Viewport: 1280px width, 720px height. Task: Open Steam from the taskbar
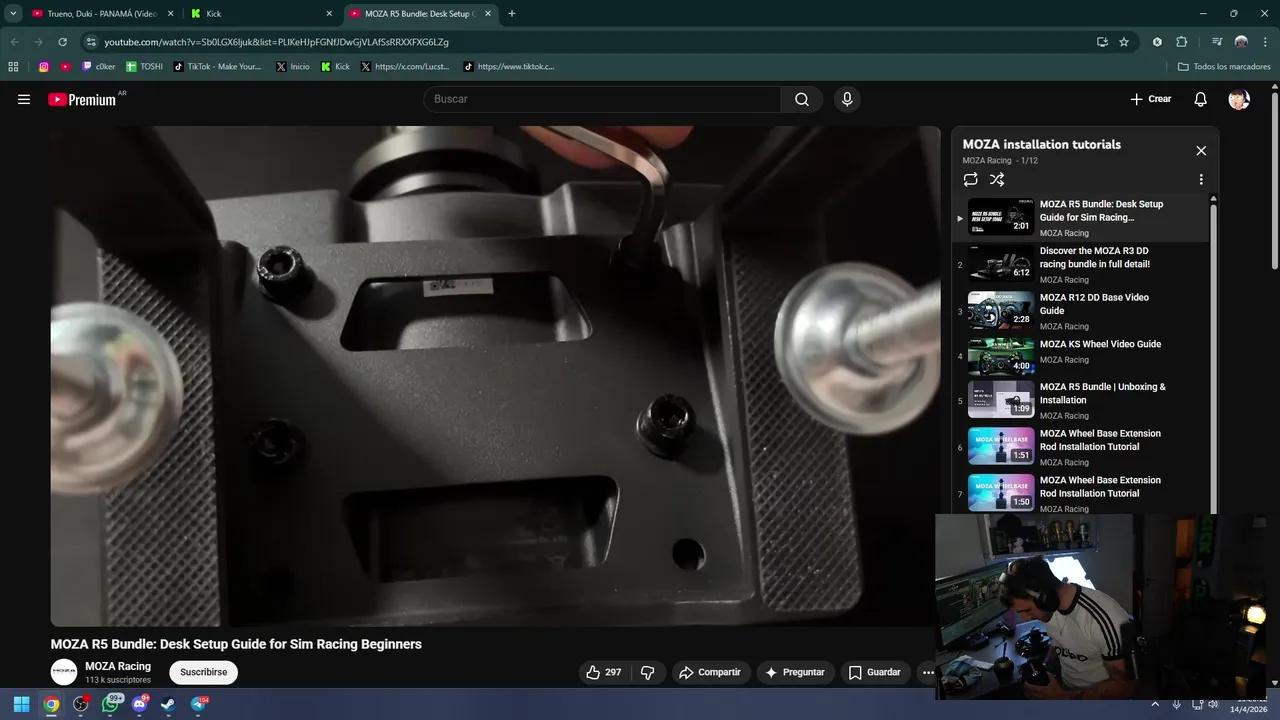coord(168,704)
